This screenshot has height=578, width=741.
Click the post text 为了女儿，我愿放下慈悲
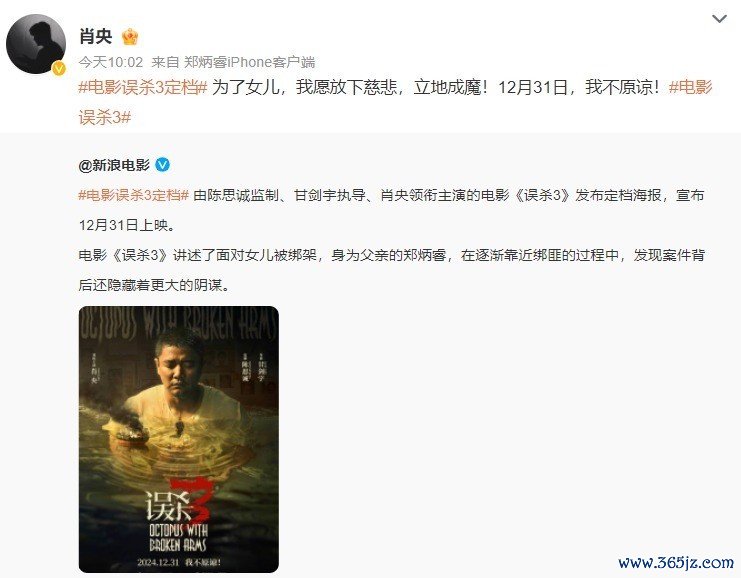304,87
